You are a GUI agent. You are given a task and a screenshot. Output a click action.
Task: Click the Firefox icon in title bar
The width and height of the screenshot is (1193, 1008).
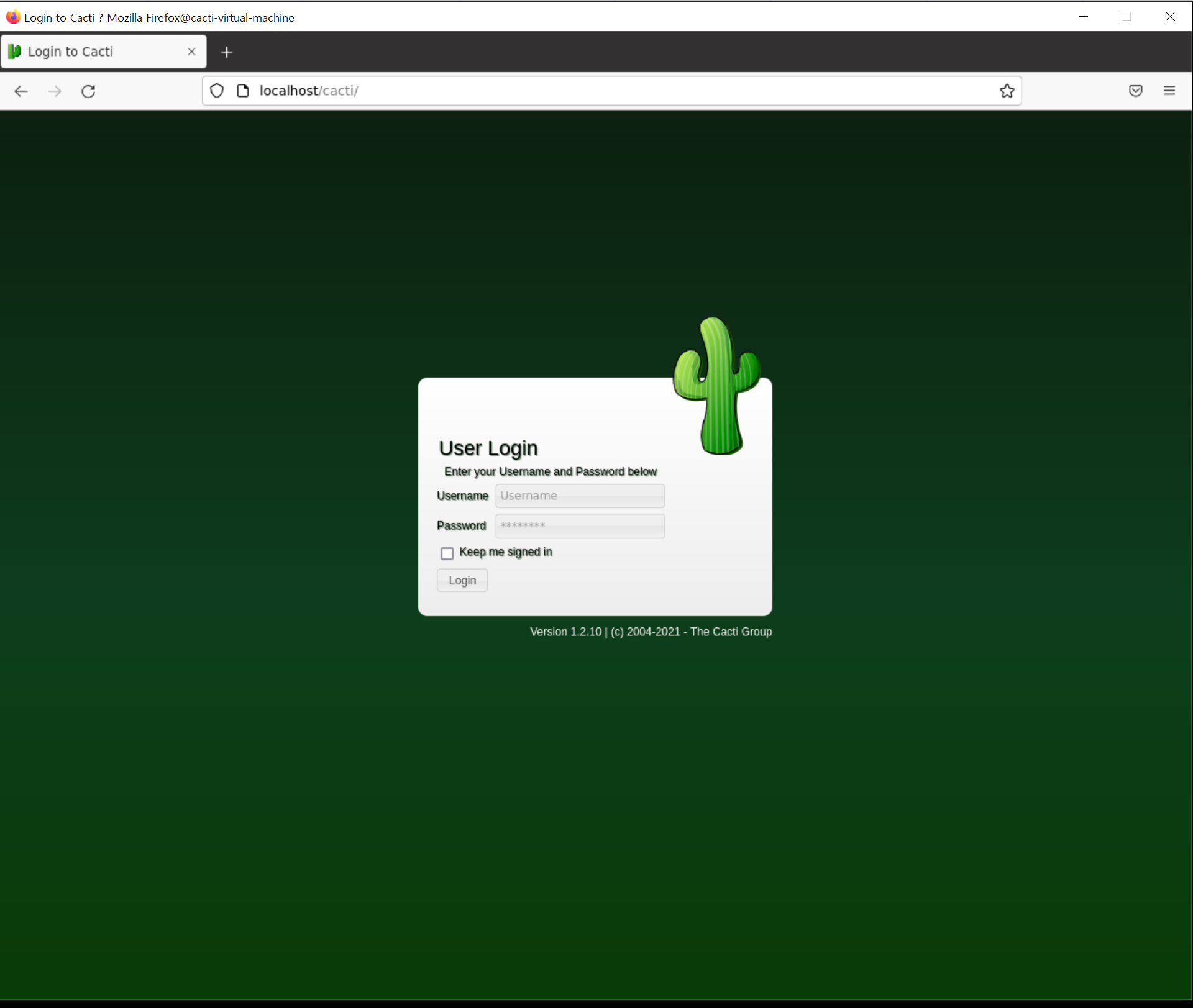pos(13,17)
